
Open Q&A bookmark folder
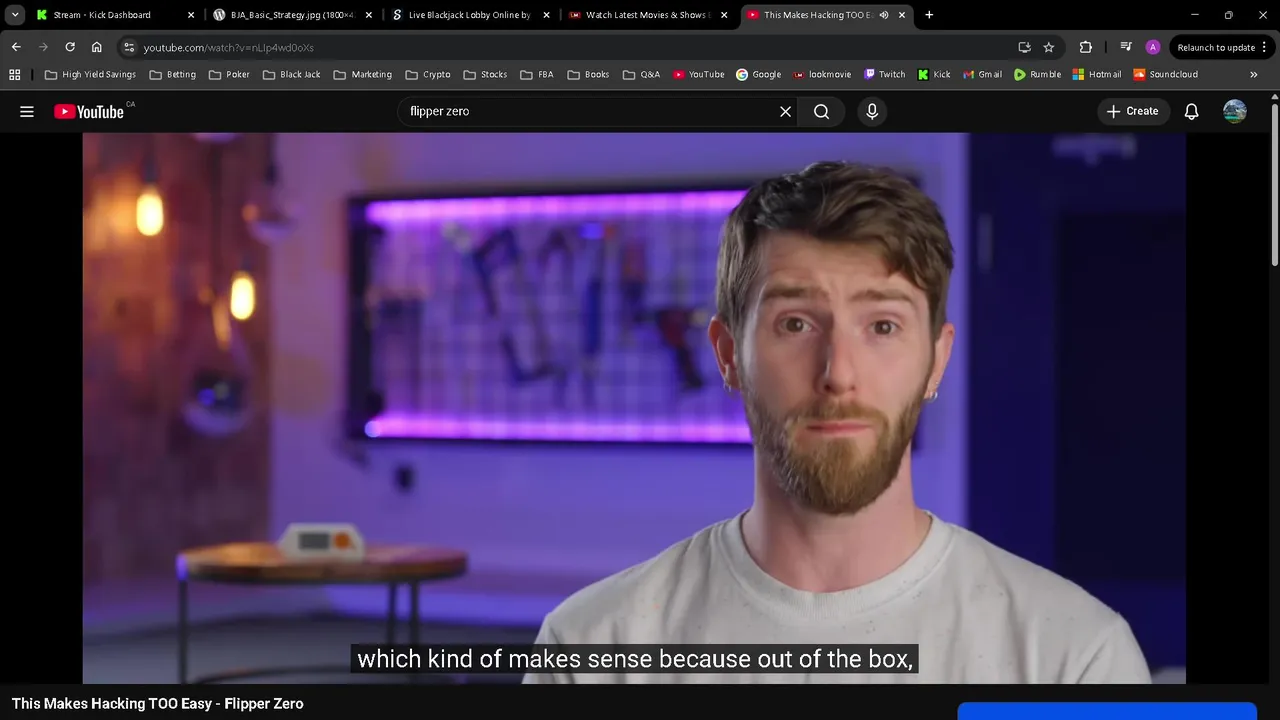click(641, 74)
